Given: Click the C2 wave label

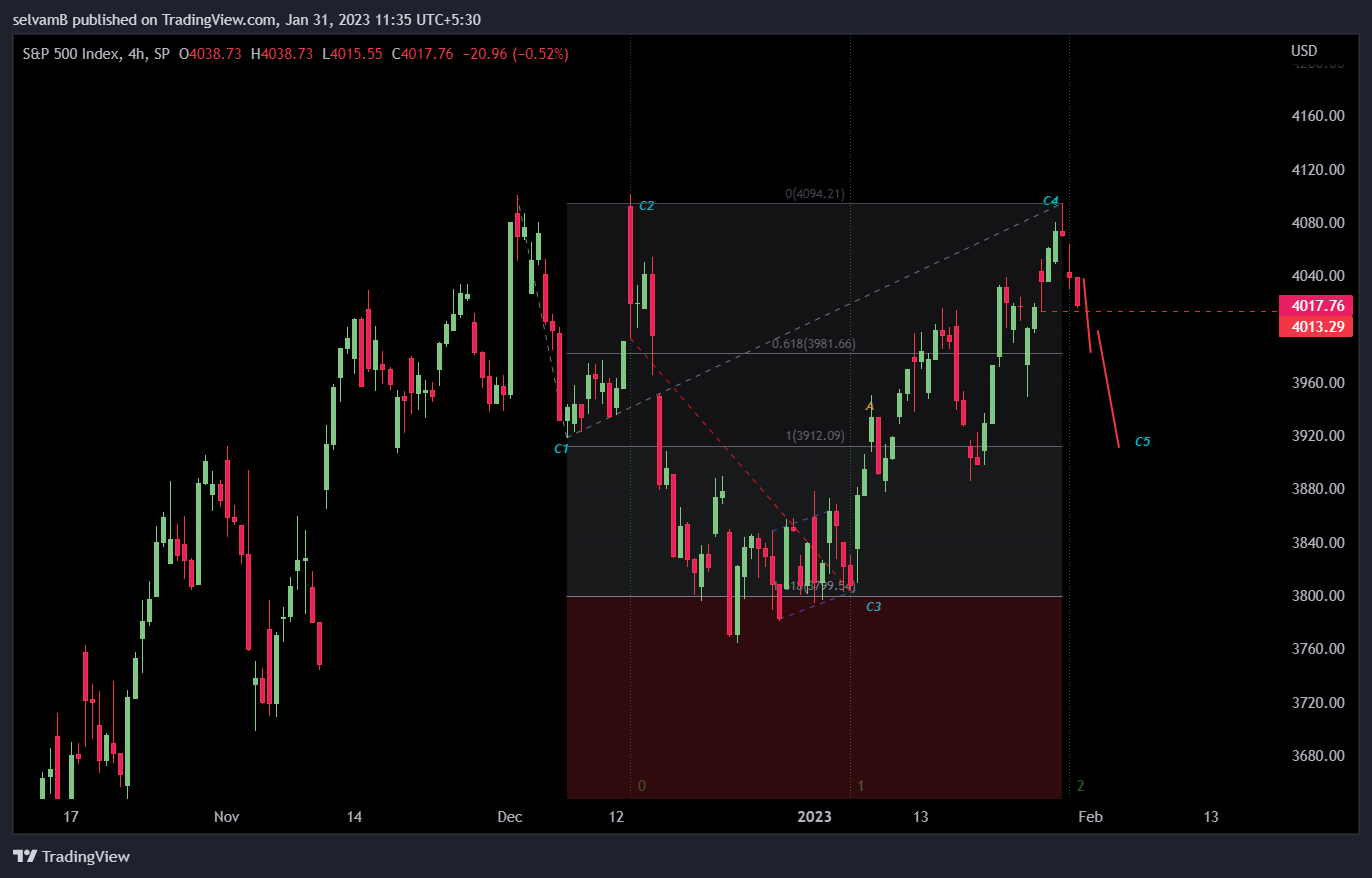Looking at the screenshot, I should [x=646, y=206].
